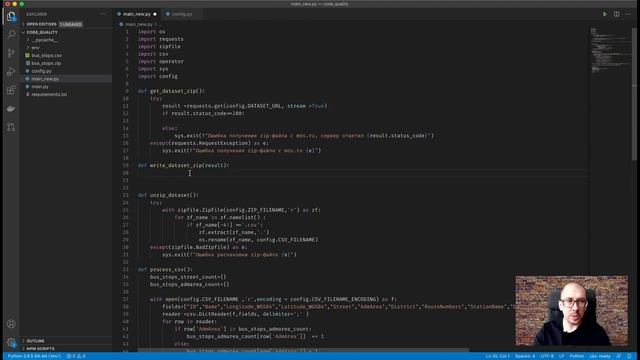Screen dimensions: 640x360
Task: Change Spaces: 4 indentation setting
Action: pos(524,356)
